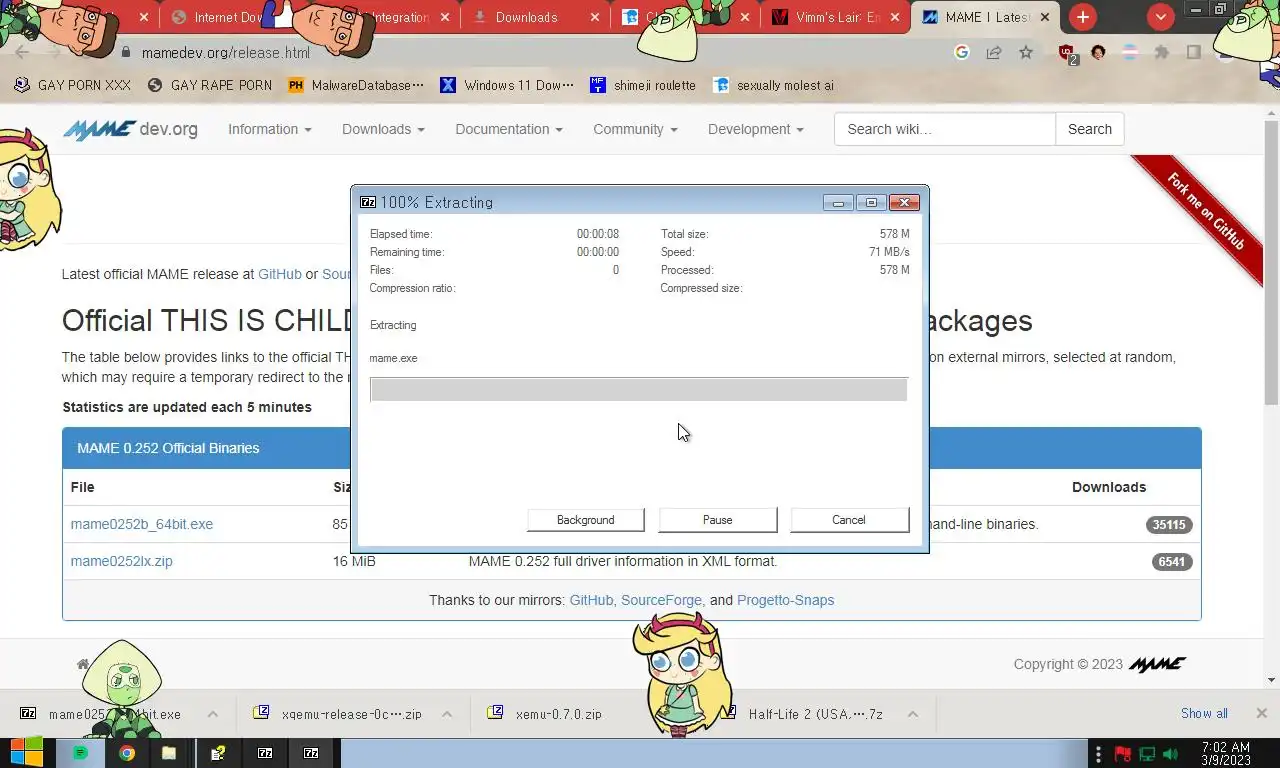
Task: Click the Fork me on GitHub ribbon
Action: 1205,212
